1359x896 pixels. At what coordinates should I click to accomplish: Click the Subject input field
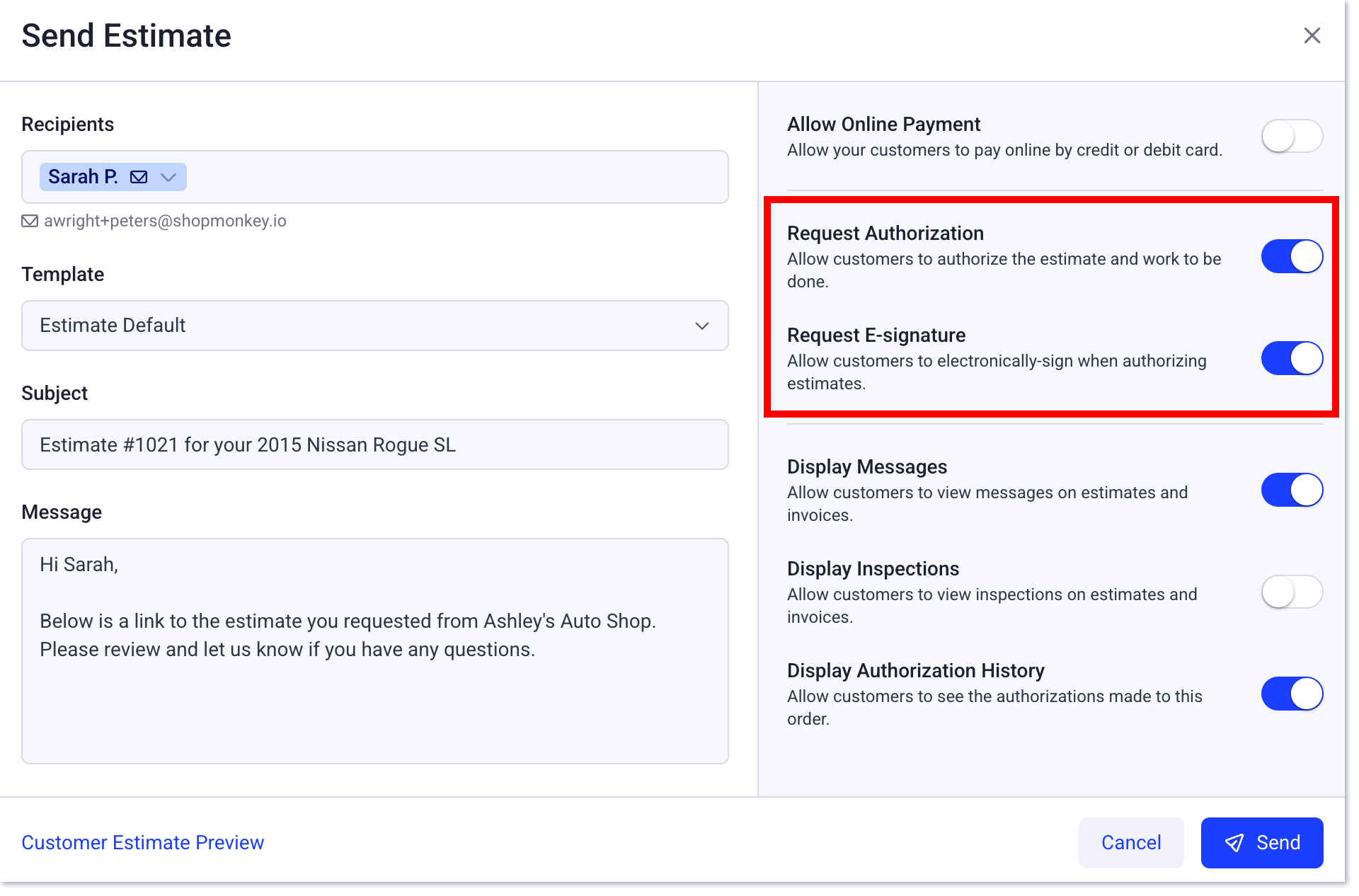coord(374,444)
